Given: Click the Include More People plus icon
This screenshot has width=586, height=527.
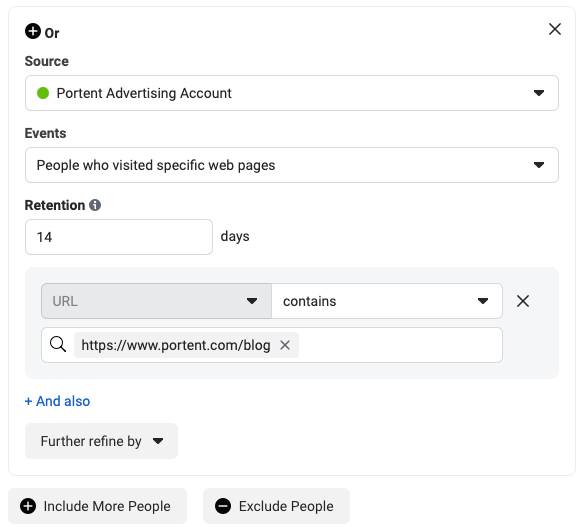Looking at the screenshot, I should tap(28, 506).
